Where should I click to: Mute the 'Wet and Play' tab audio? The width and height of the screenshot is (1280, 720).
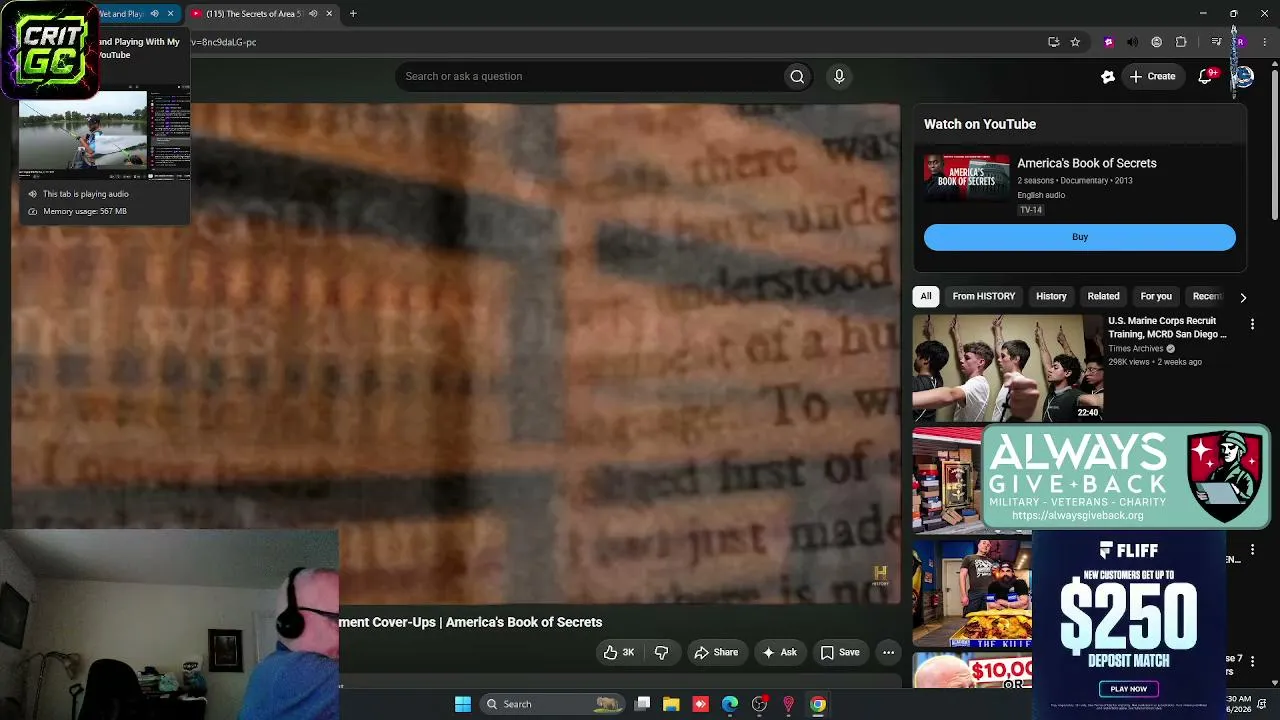click(154, 14)
